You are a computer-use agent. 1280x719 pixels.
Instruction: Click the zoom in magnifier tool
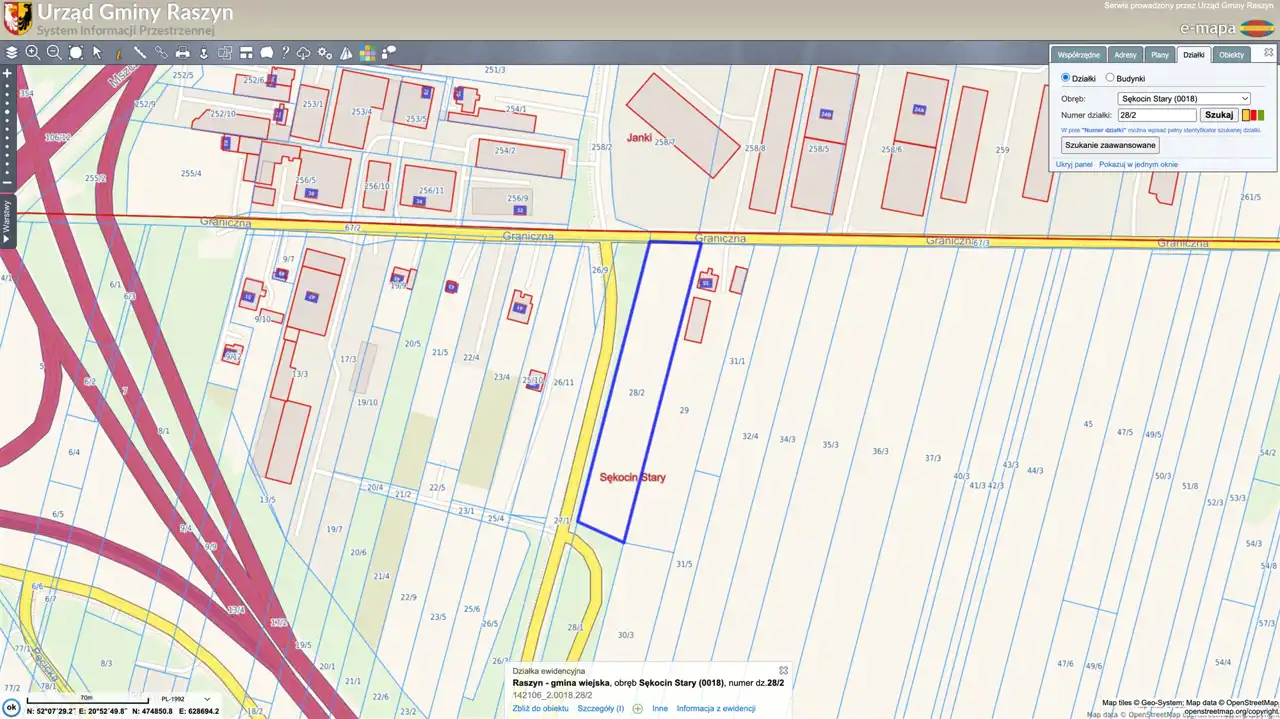click(x=33, y=52)
